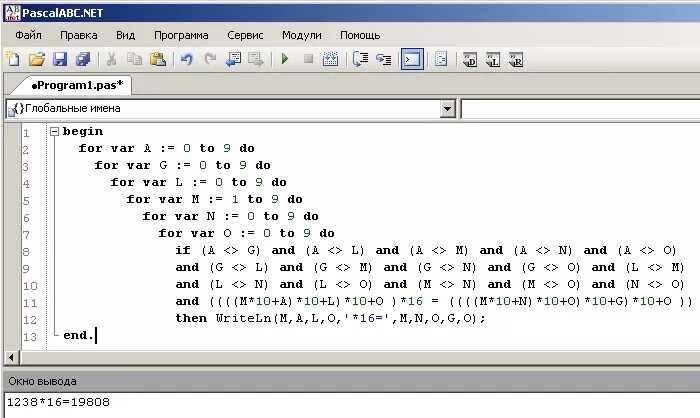
Task: Click line number 5 in gutter
Action: [26, 201]
